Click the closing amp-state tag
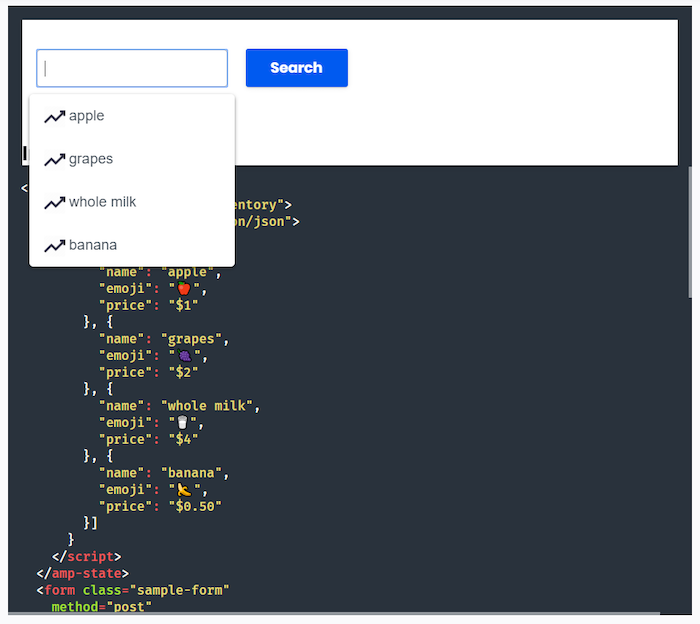 (x=83, y=574)
